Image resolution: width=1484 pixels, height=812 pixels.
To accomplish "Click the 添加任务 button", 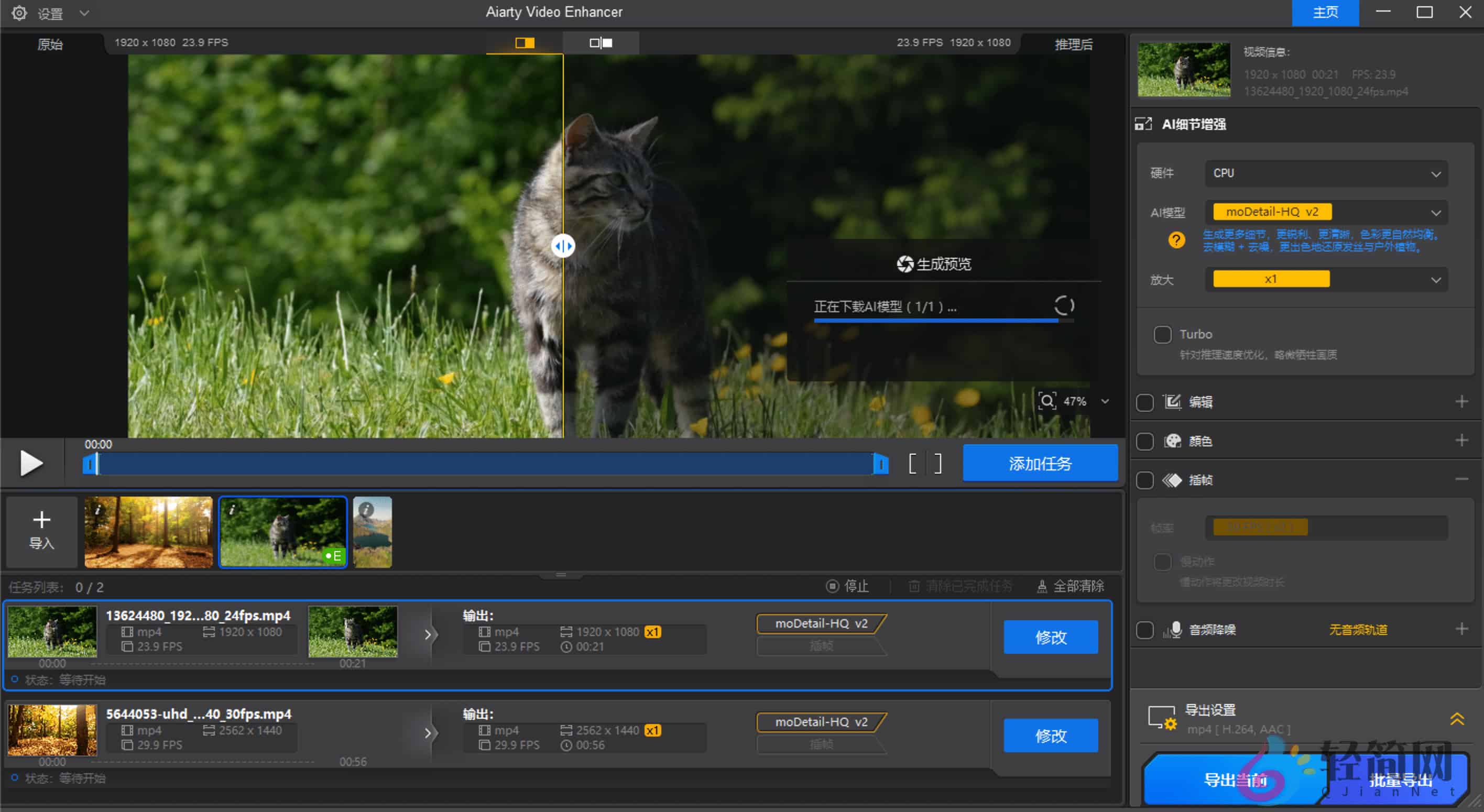I will tap(1040, 463).
